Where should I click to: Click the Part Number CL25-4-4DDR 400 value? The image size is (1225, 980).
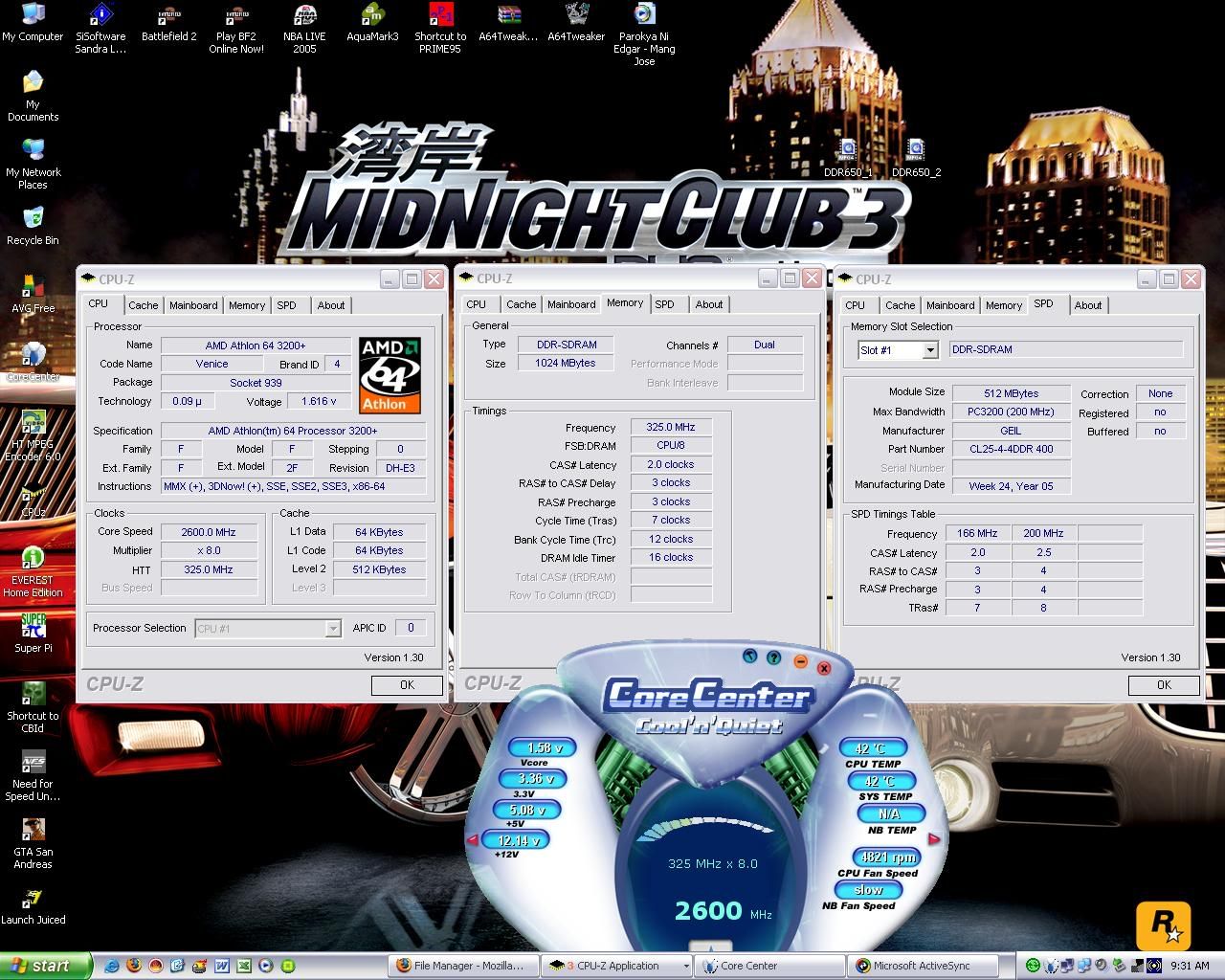(1011, 449)
